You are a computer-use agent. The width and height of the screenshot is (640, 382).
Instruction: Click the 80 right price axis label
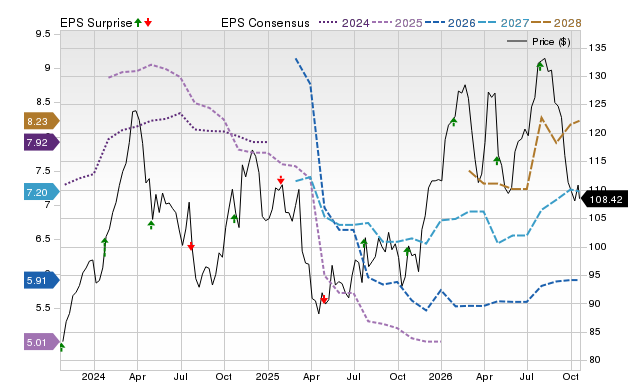(595, 360)
